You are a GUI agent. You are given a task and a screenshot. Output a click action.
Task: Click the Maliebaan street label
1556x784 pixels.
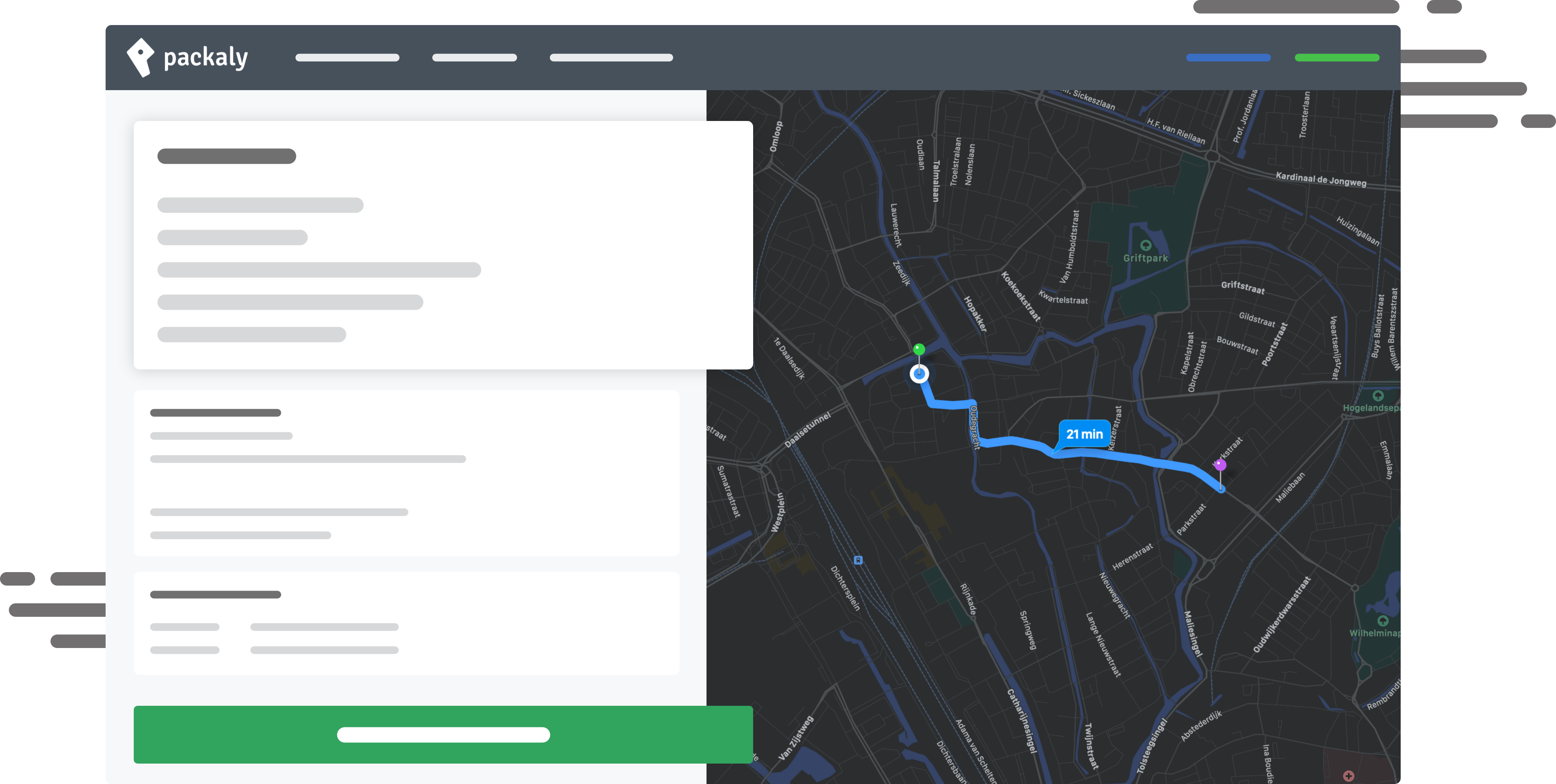pyautogui.click(x=1290, y=487)
